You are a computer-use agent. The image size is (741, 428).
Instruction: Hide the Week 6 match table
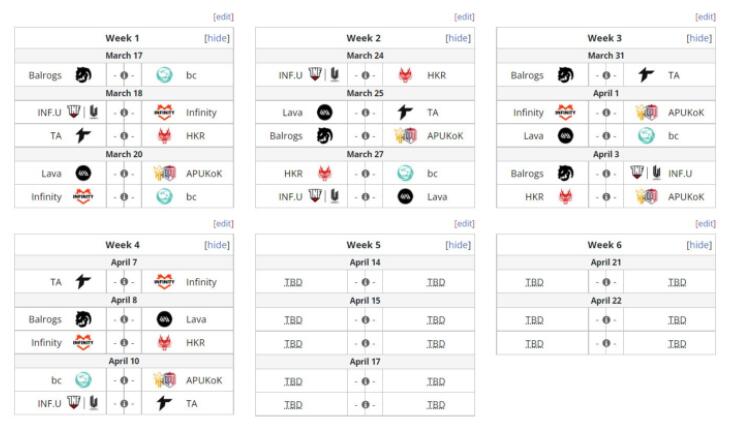point(699,245)
